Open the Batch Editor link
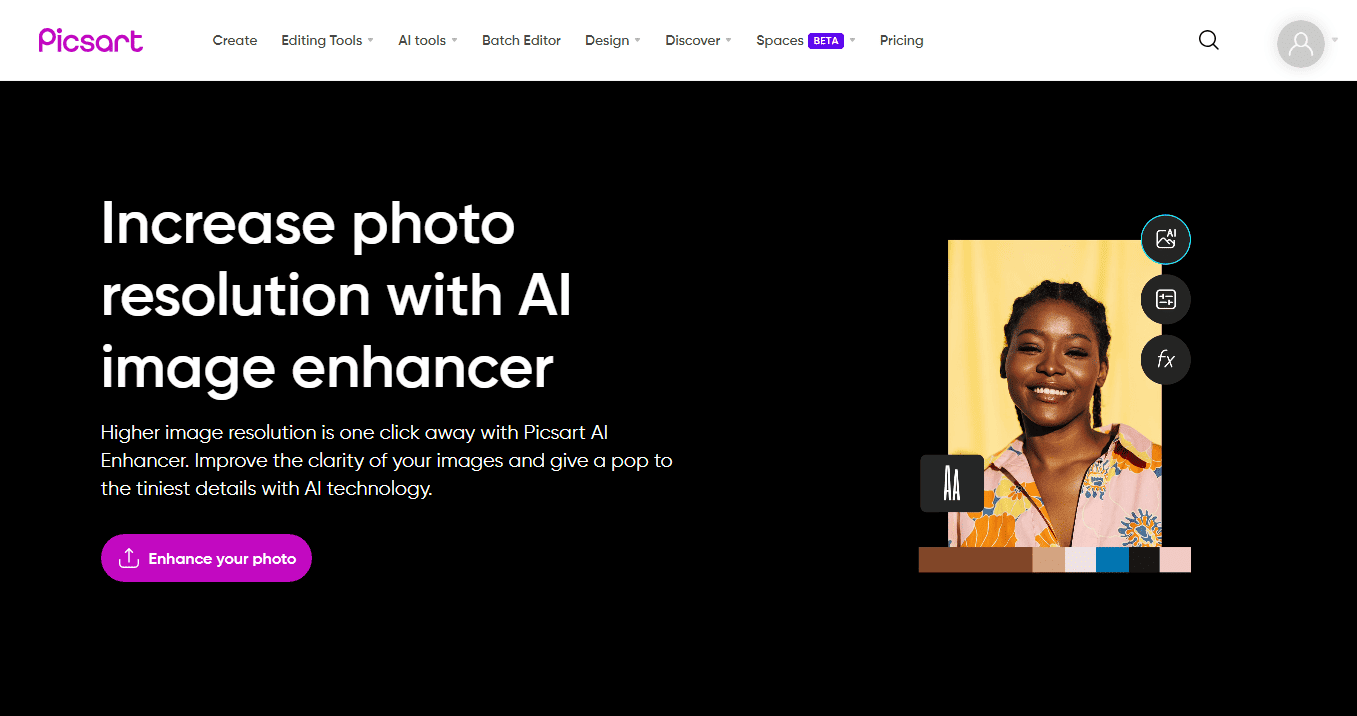1357x716 pixels. [x=521, y=41]
